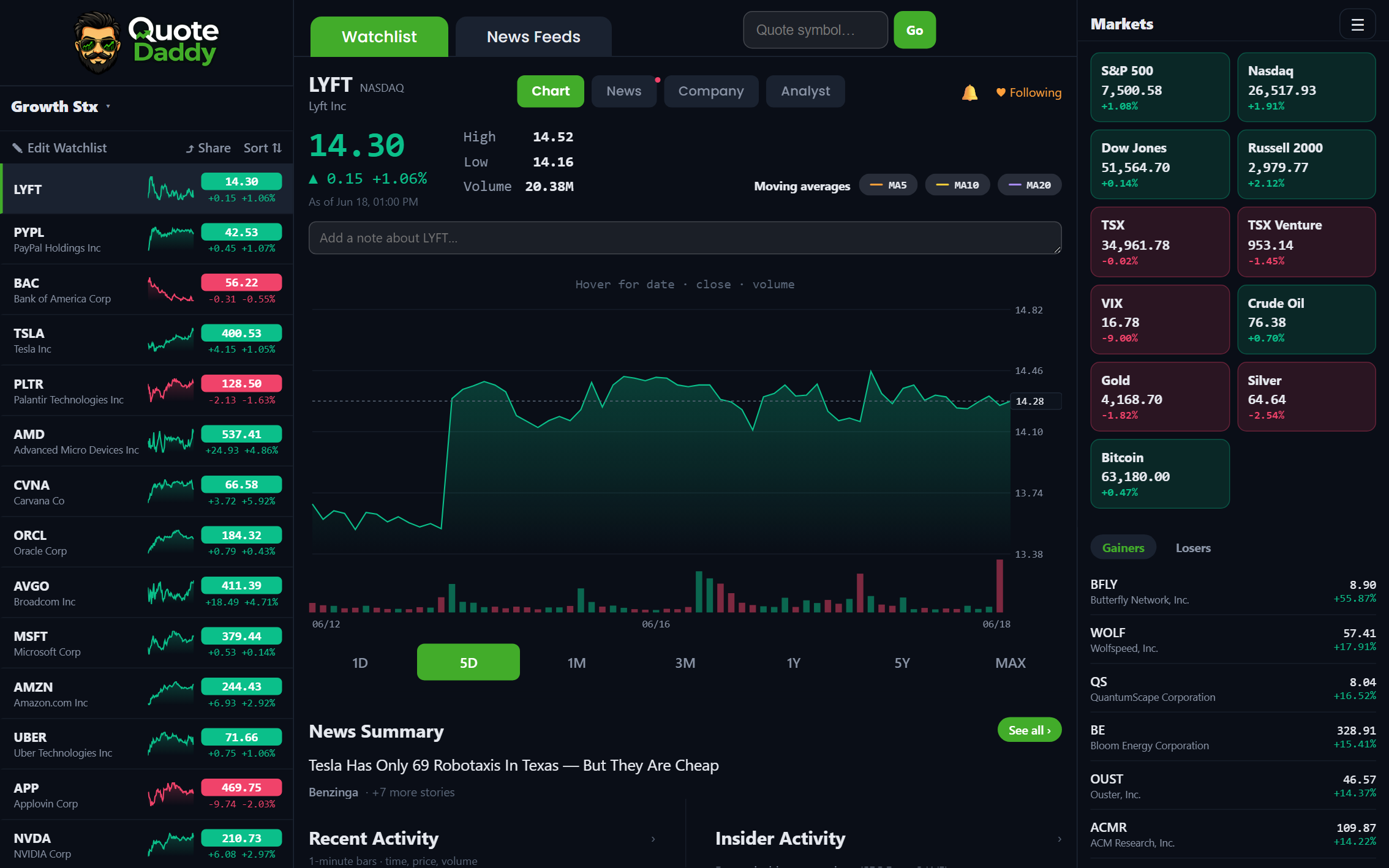Select the 1D chart range
Viewport: 1389px width, 868px height.
[x=360, y=663]
